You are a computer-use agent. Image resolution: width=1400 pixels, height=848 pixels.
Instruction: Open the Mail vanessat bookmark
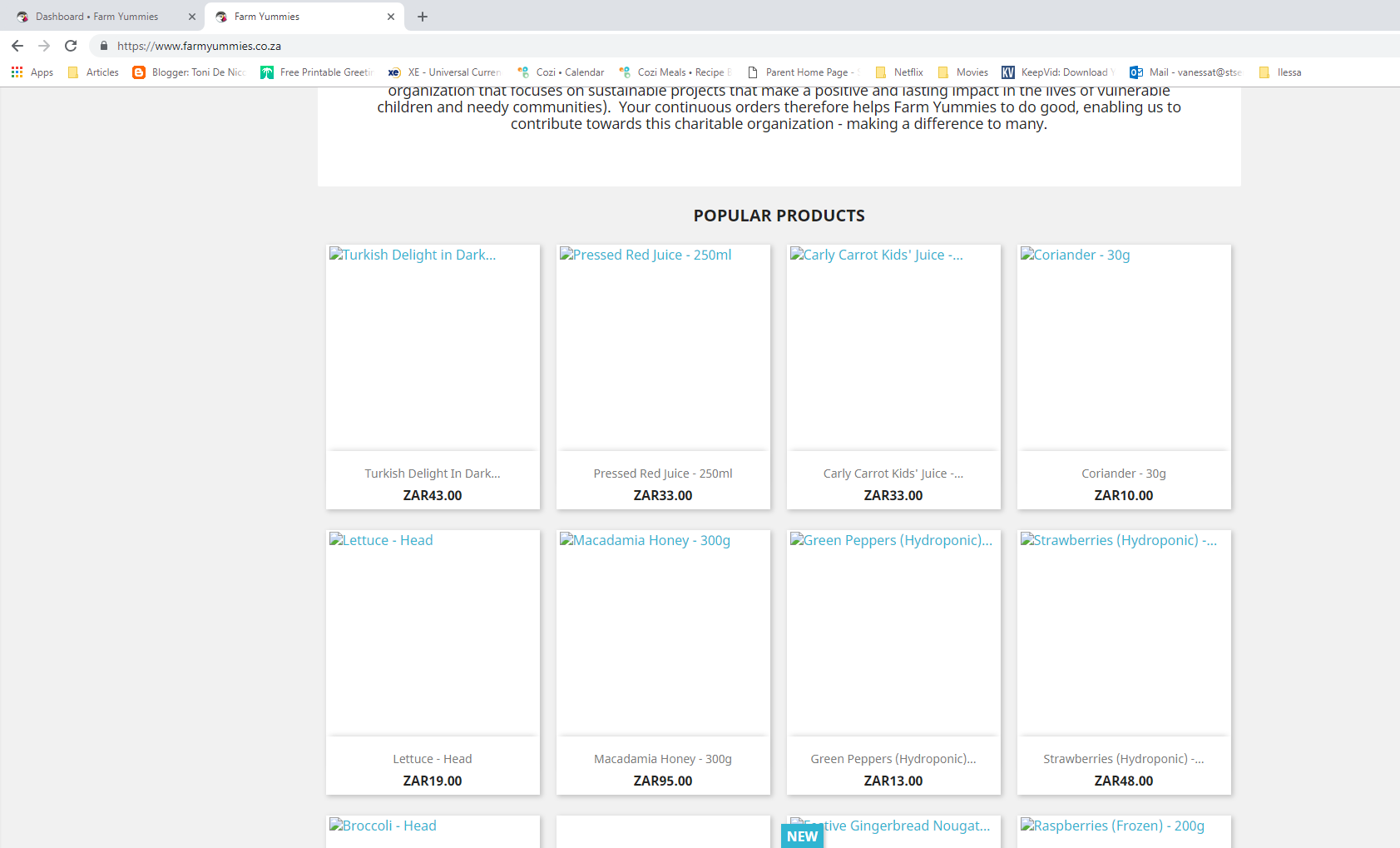click(x=1185, y=72)
